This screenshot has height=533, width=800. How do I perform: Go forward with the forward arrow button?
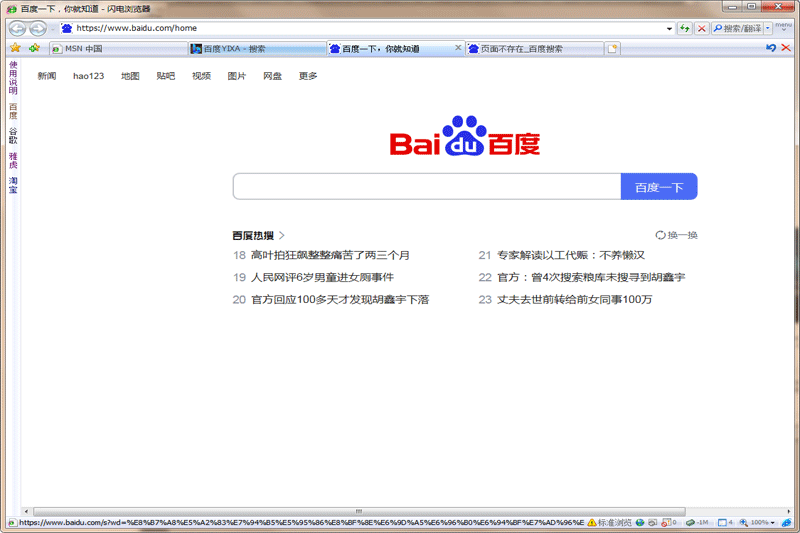coord(38,29)
